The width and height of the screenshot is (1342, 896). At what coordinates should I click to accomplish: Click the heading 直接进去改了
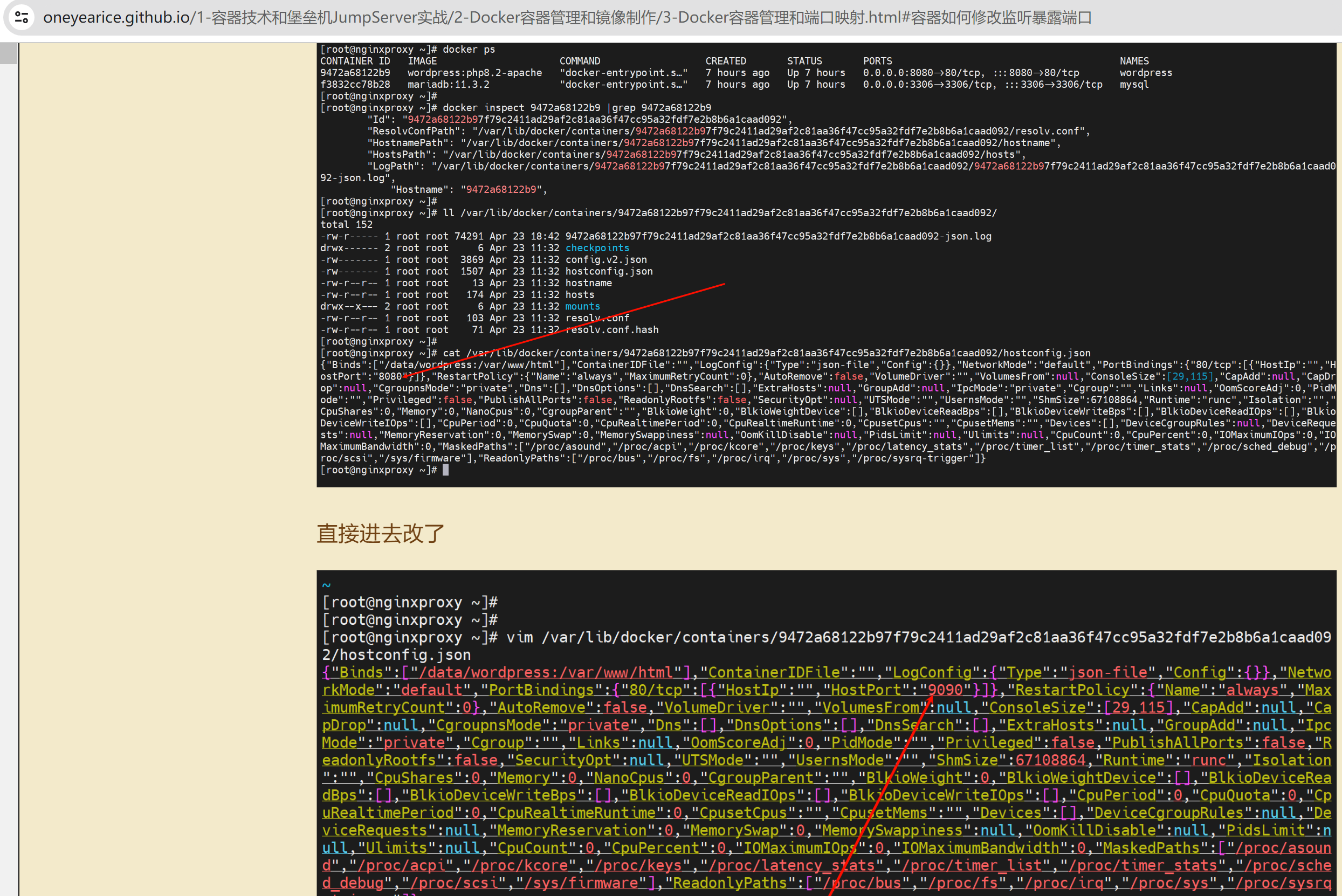click(x=380, y=533)
